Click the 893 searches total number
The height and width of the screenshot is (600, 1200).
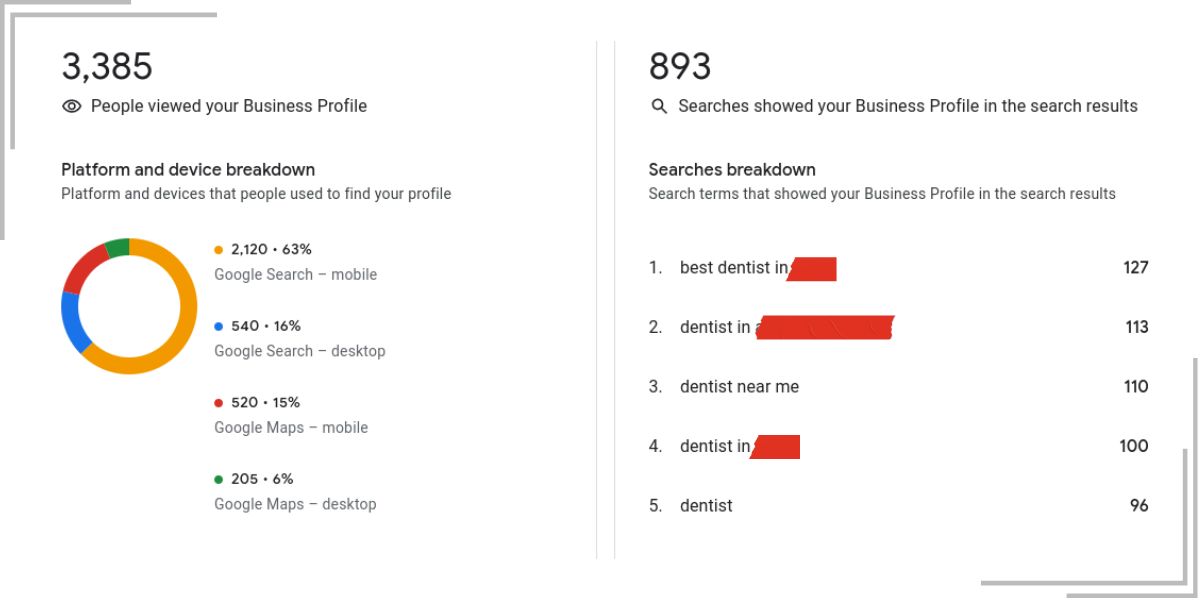(x=680, y=67)
